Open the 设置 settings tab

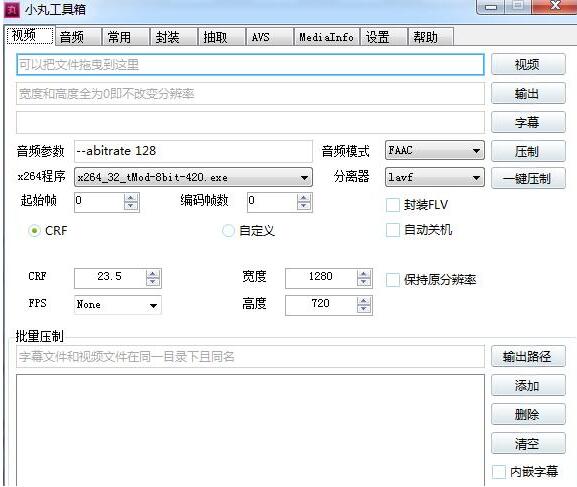[x=383, y=37]
